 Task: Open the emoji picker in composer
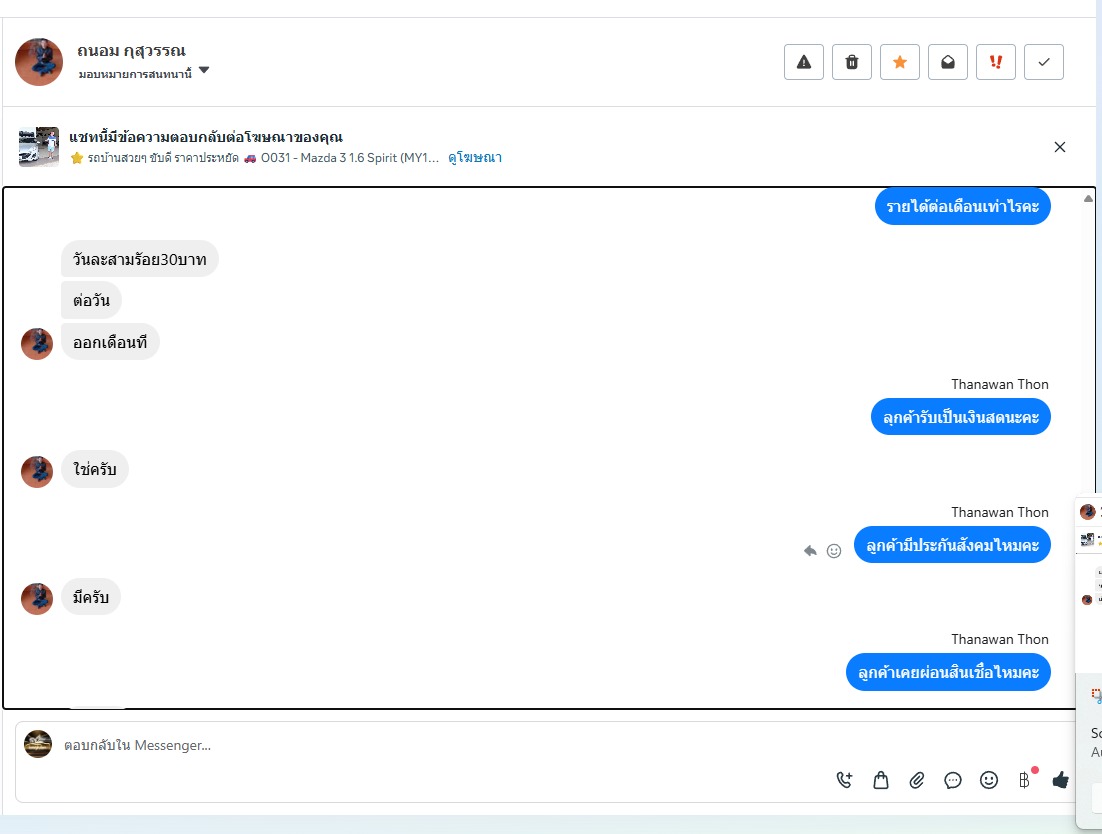pos(989,780)
